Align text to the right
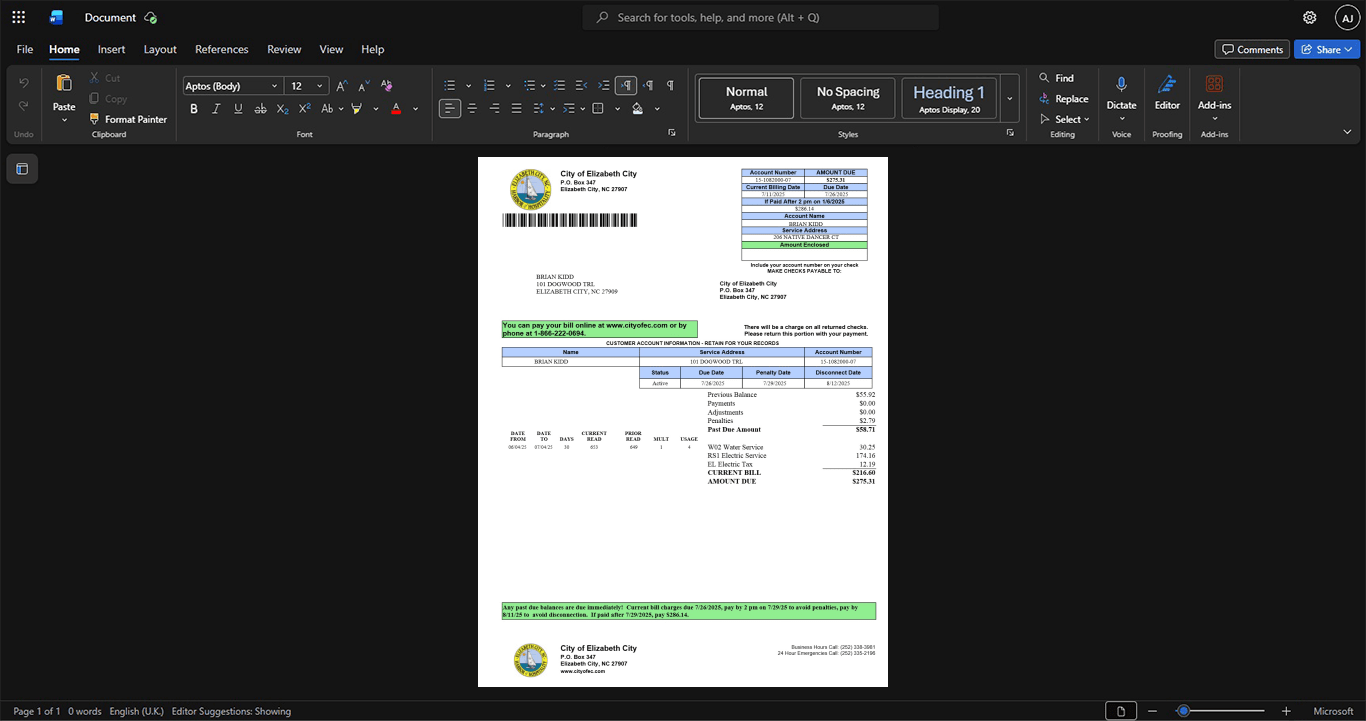Image resolution: width=1366 pixels, height=721 pixels. (x=494, y=108)
